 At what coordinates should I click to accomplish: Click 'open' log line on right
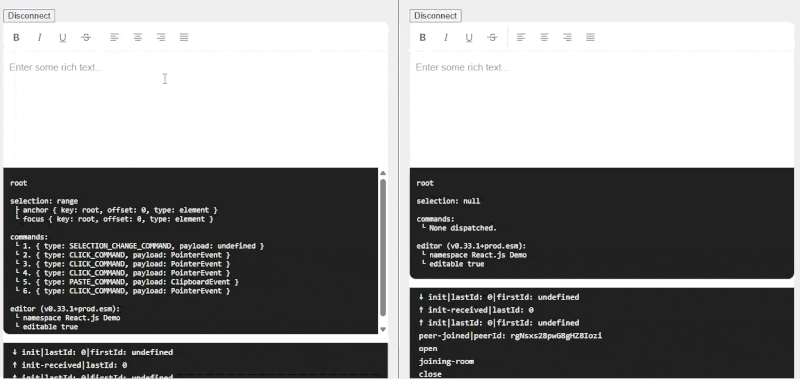[x=428, y=349]
